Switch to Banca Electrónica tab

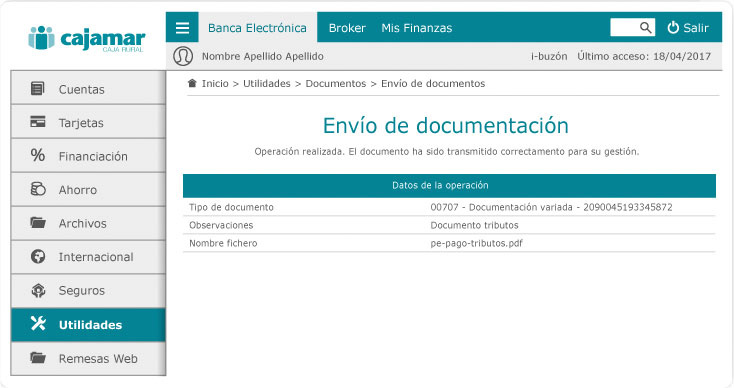click(257, 28)
